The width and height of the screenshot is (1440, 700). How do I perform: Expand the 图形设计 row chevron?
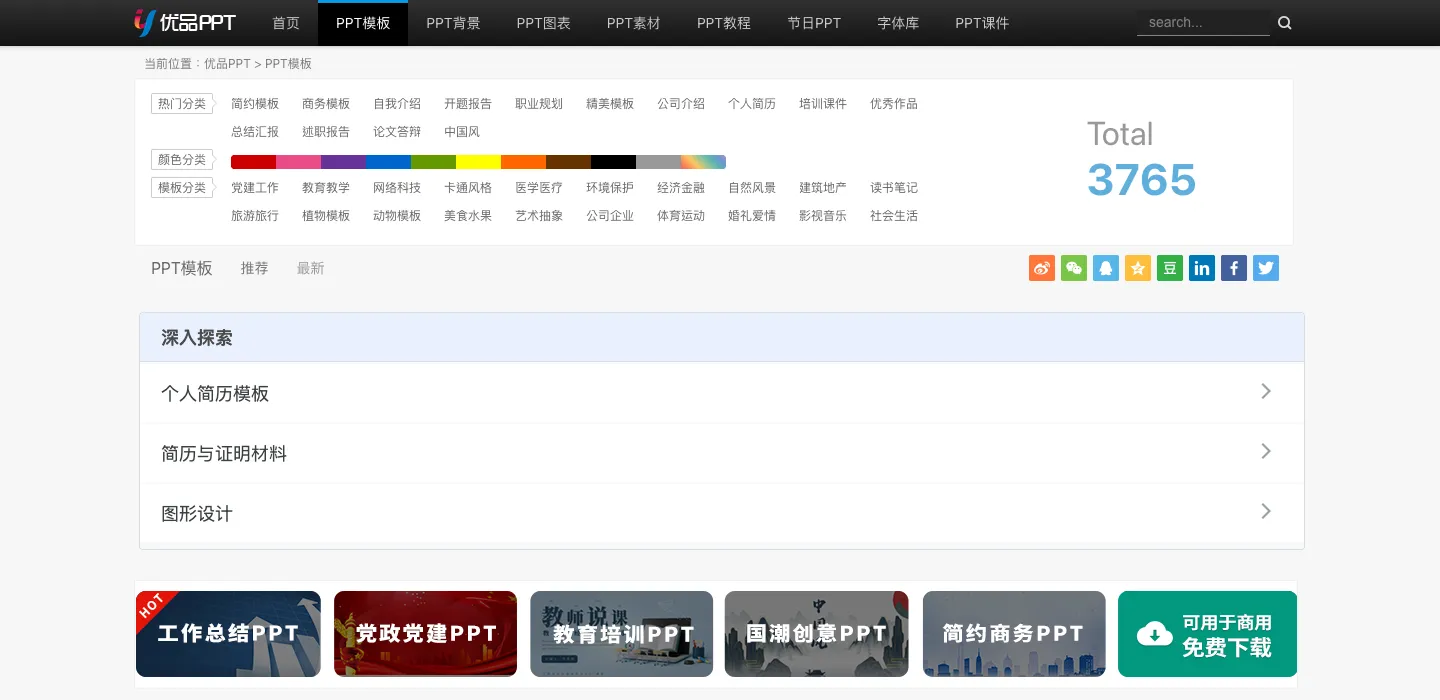pos(1266,511)
